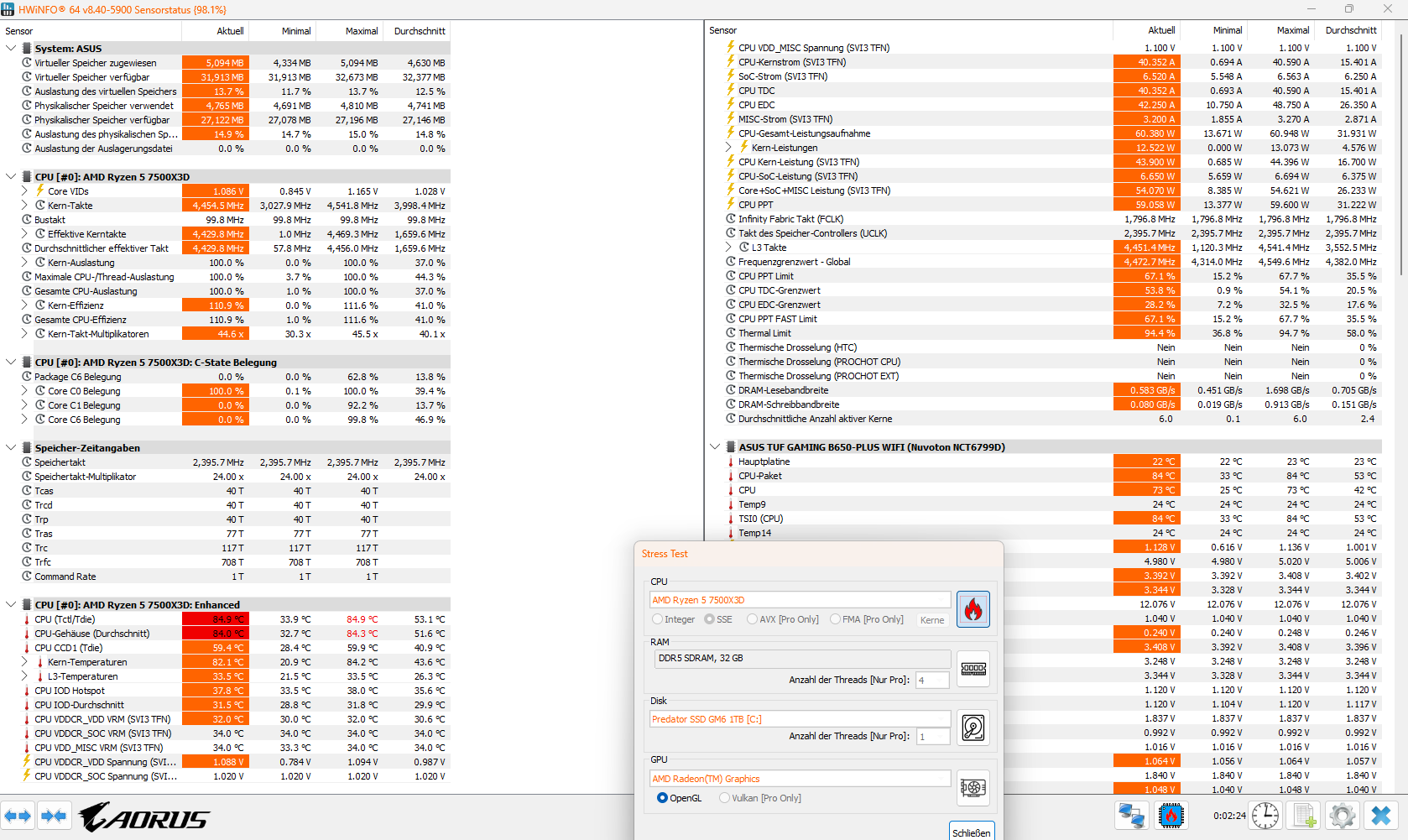Click the thermometer icon of Hauptplatine row
This screenshot has width=1408, height=840.
point(731,462)
